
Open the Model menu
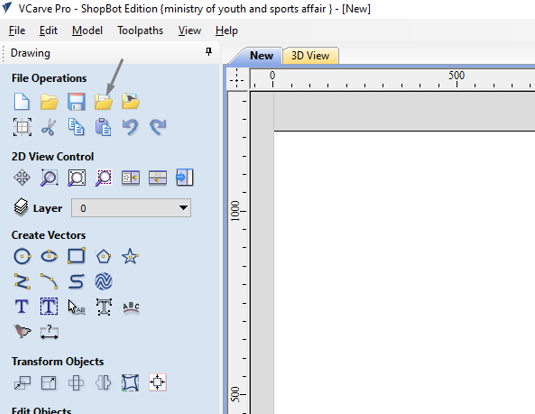[87, 30]
